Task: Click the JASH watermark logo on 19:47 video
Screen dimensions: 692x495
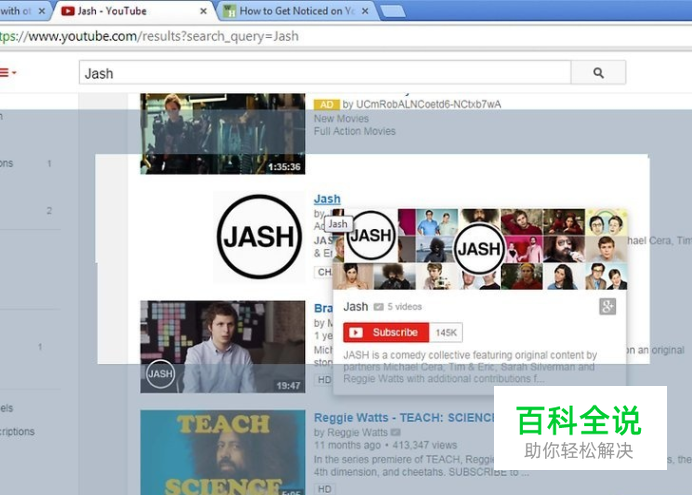Action: 160,374
